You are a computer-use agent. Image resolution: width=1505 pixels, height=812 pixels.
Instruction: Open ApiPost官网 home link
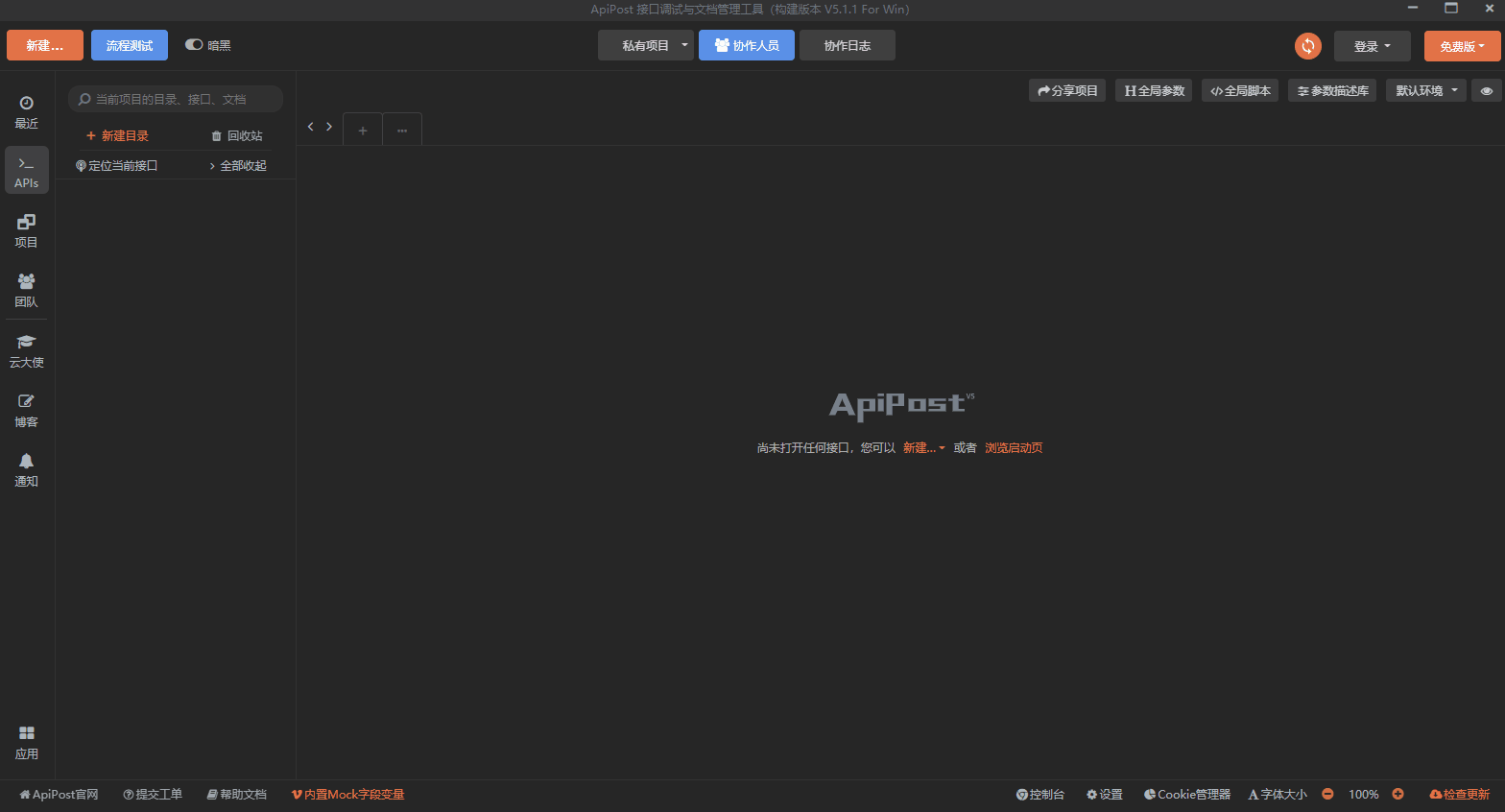pos(60,795)
